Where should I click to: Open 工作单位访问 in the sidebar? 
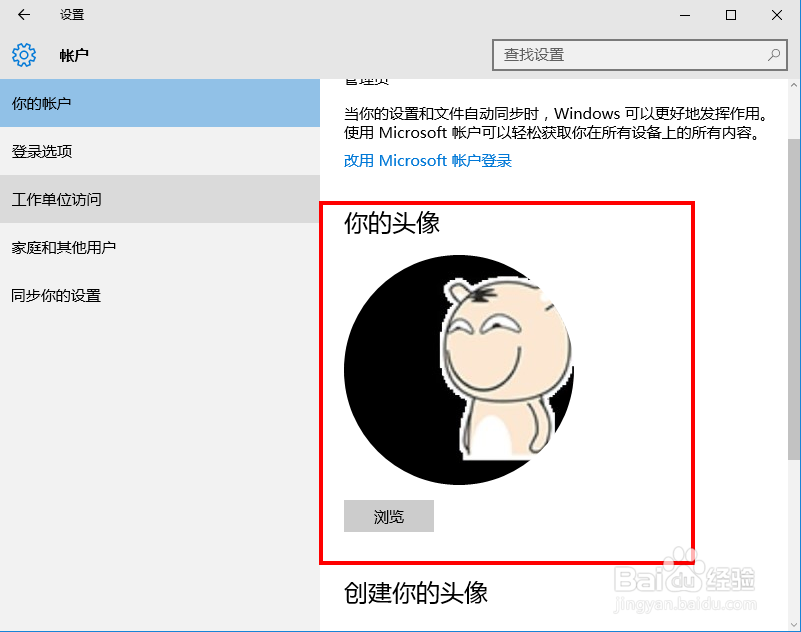pos(160,199)
